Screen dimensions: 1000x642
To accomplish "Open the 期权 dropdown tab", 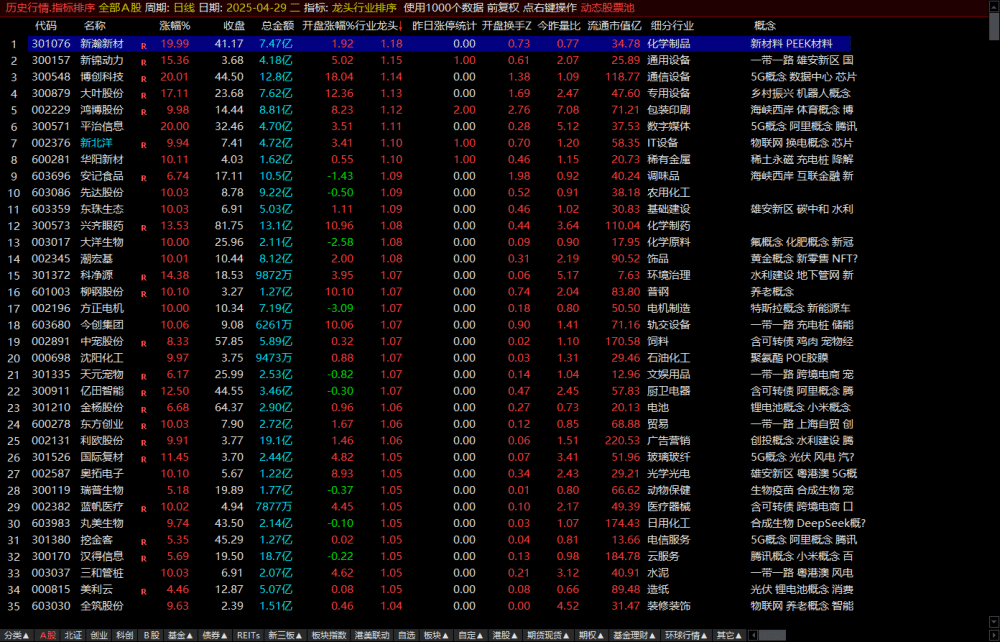I will [x=591, y=636].
